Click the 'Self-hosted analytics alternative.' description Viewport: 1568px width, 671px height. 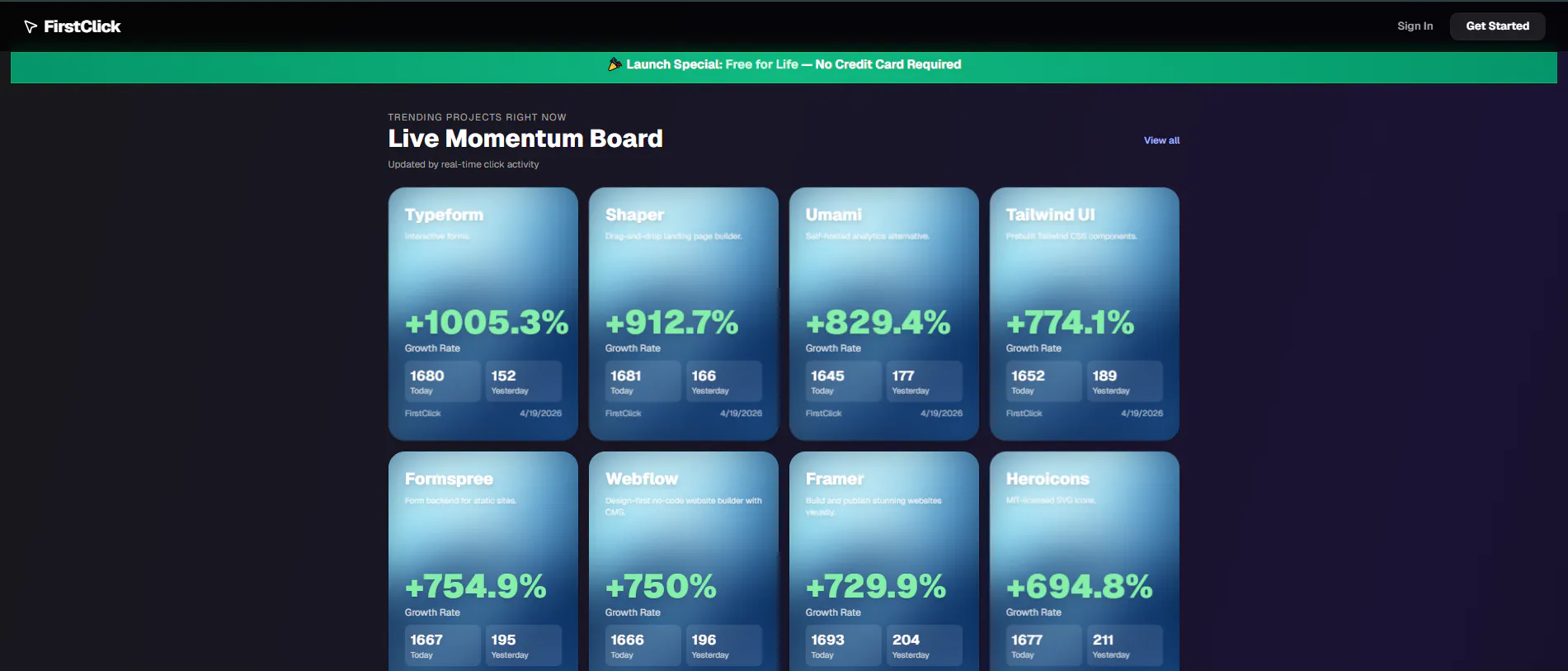coord(868,236)
